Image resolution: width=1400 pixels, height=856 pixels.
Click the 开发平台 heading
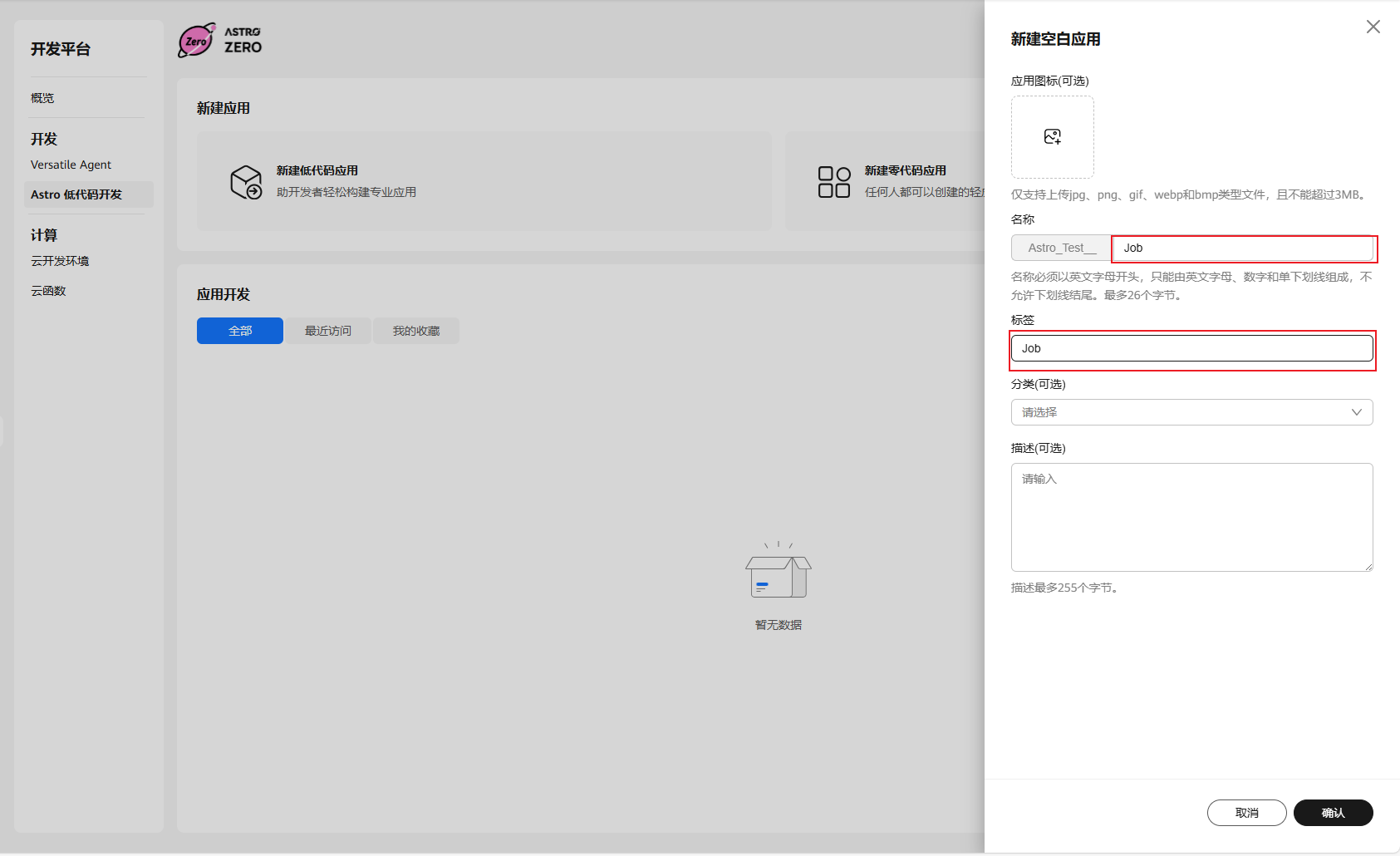(x=61, y=49)
